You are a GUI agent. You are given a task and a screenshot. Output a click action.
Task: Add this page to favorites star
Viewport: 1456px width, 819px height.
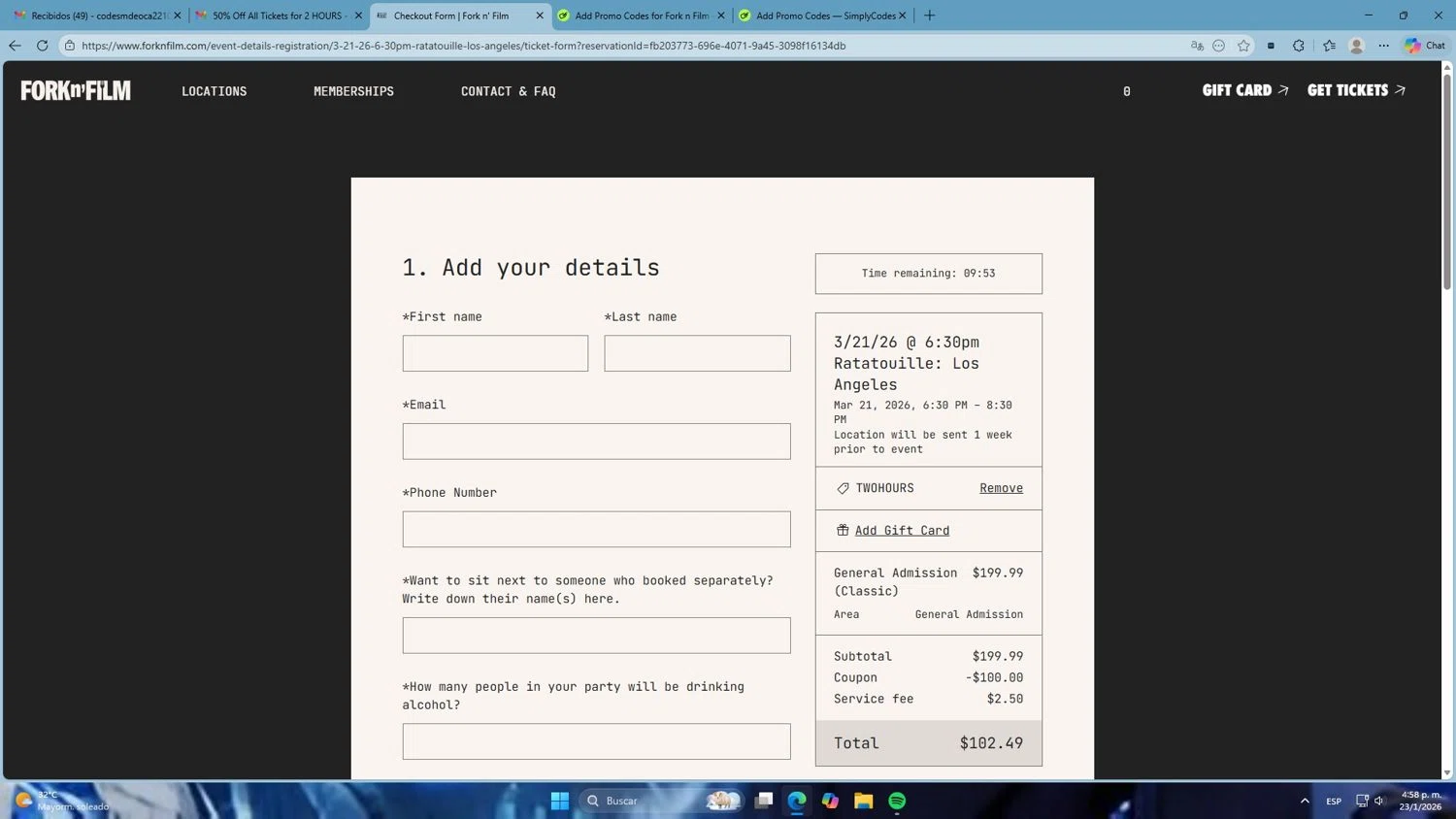[1243, 46]
